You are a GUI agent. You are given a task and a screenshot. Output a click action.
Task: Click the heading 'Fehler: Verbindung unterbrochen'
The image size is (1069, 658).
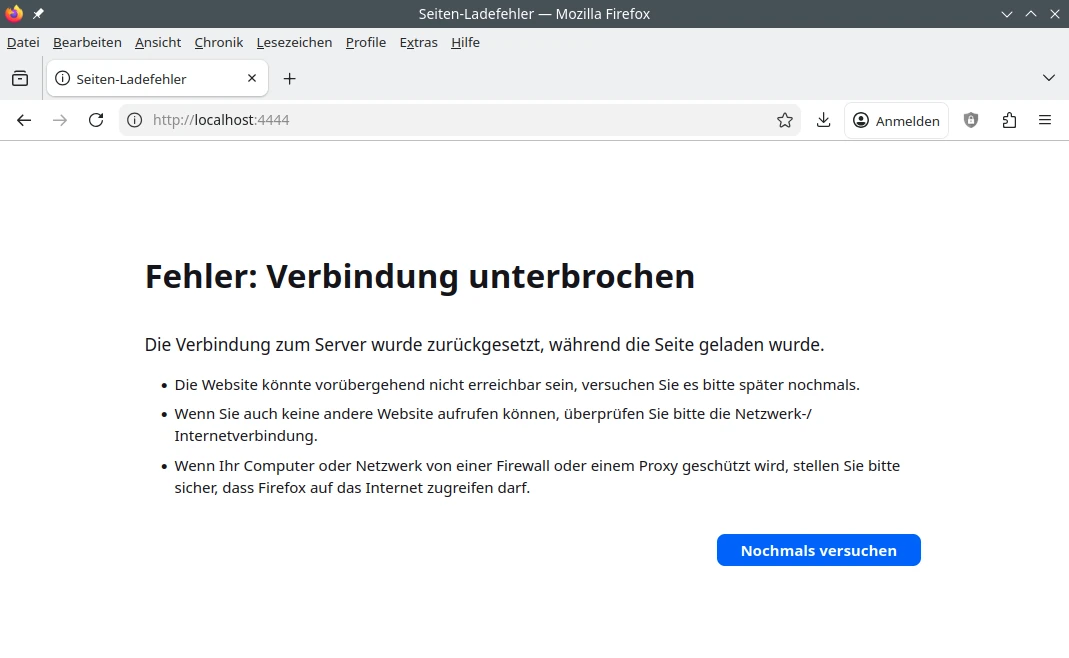[420, 277]
